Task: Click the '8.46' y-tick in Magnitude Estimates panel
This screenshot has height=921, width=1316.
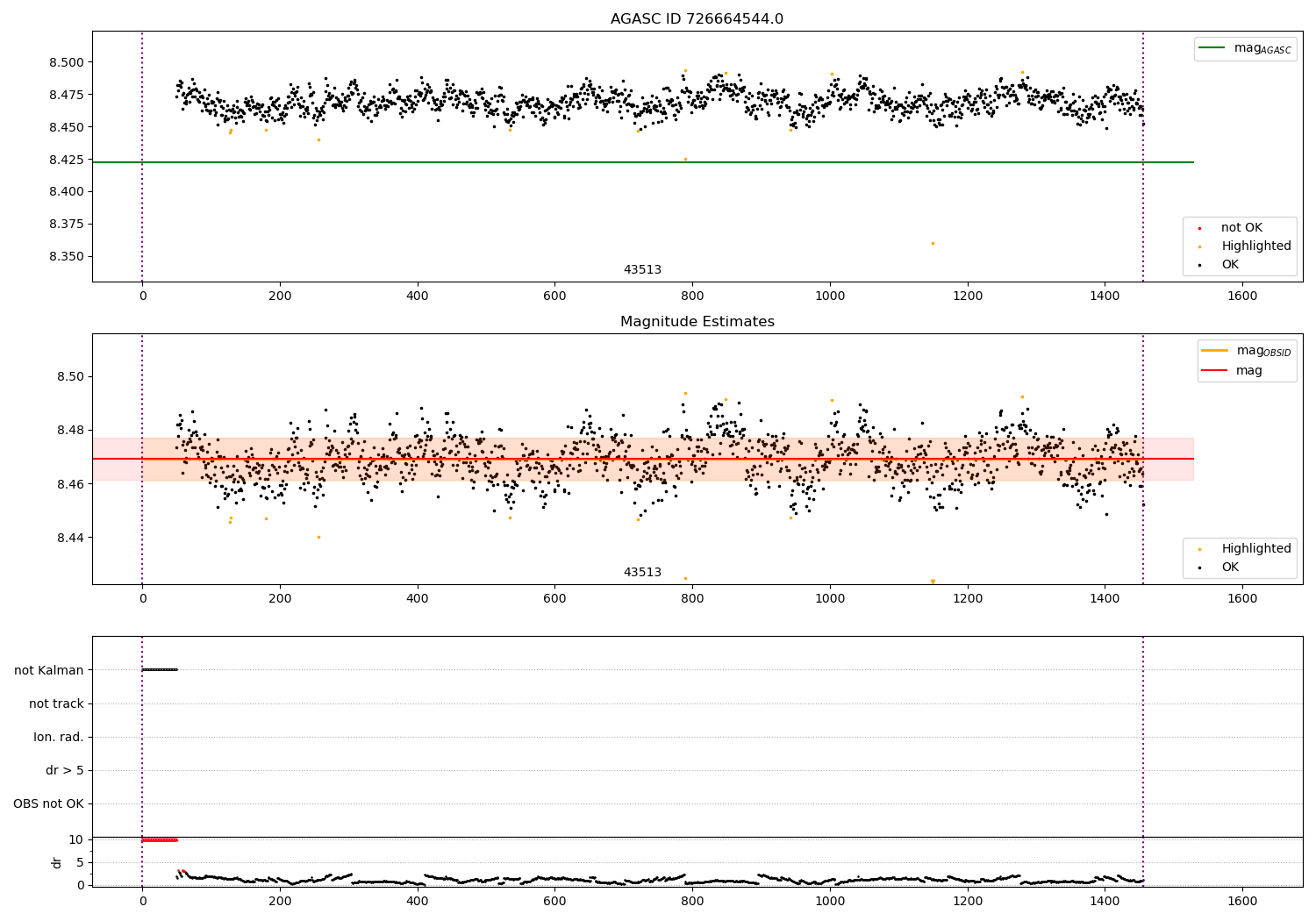Action: 71,484
